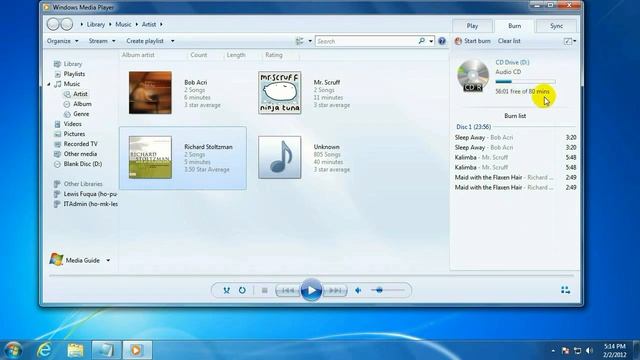The height and width of the screenshot is (360, 640).
Task: Select Library in the navigation tree
Action: click(x=73, y=64)
